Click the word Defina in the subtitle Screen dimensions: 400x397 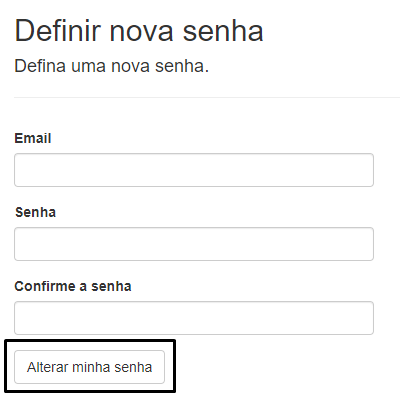point(40,66)
